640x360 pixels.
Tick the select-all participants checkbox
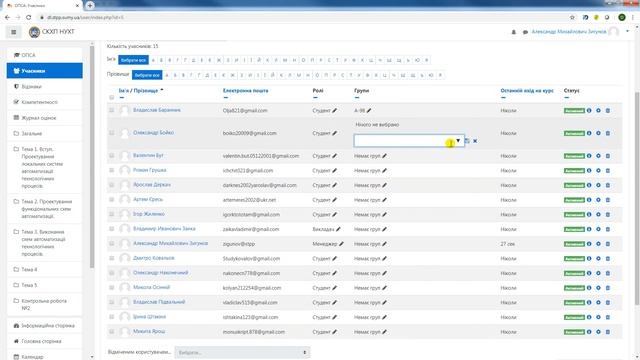[111, 97]
